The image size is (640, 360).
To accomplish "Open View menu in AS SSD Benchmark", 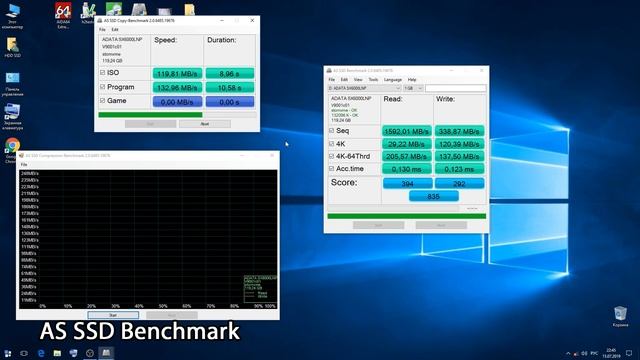I will pyautogui.click(x=358, y=80).
